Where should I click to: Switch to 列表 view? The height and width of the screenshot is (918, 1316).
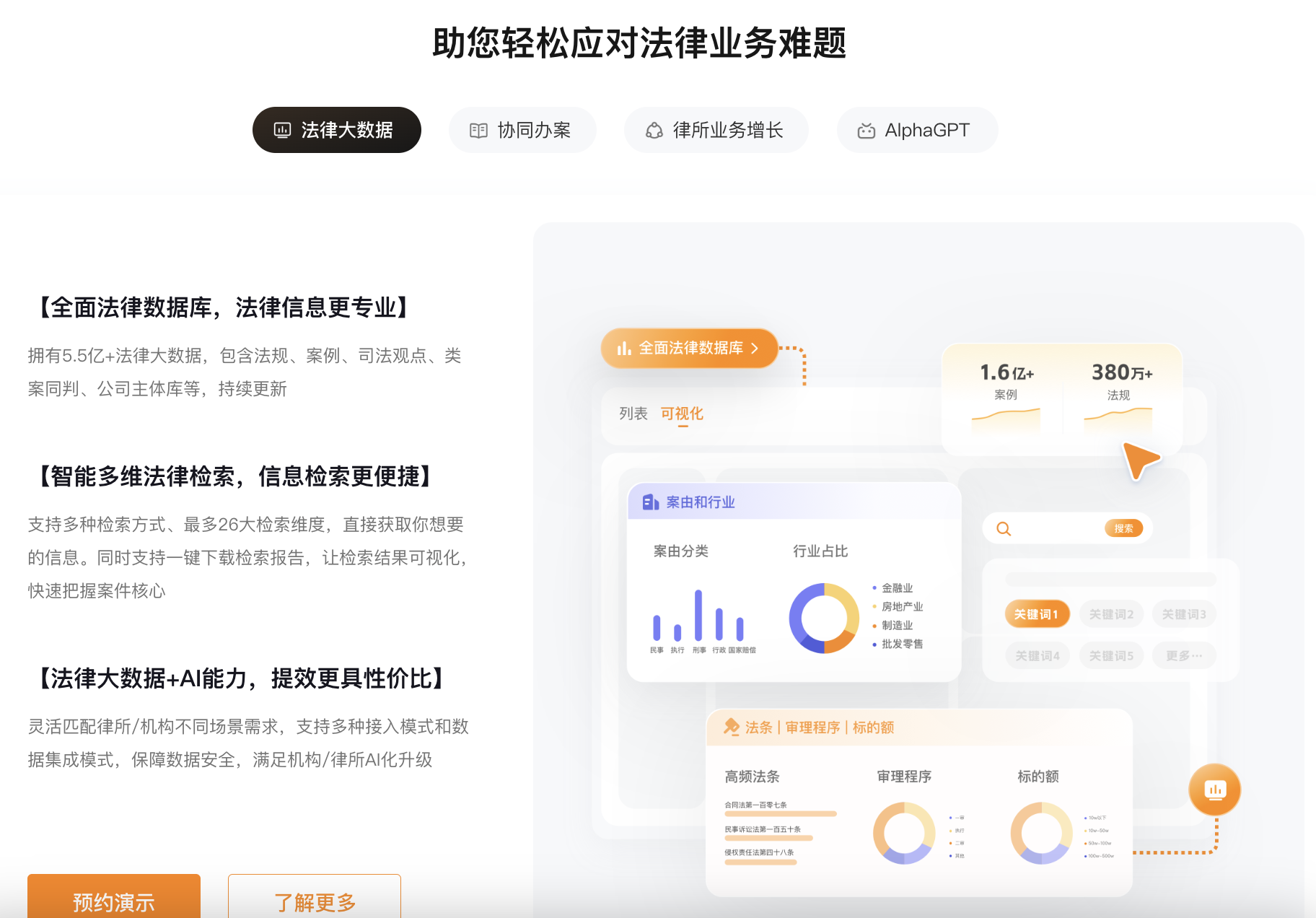click(633, 414)
